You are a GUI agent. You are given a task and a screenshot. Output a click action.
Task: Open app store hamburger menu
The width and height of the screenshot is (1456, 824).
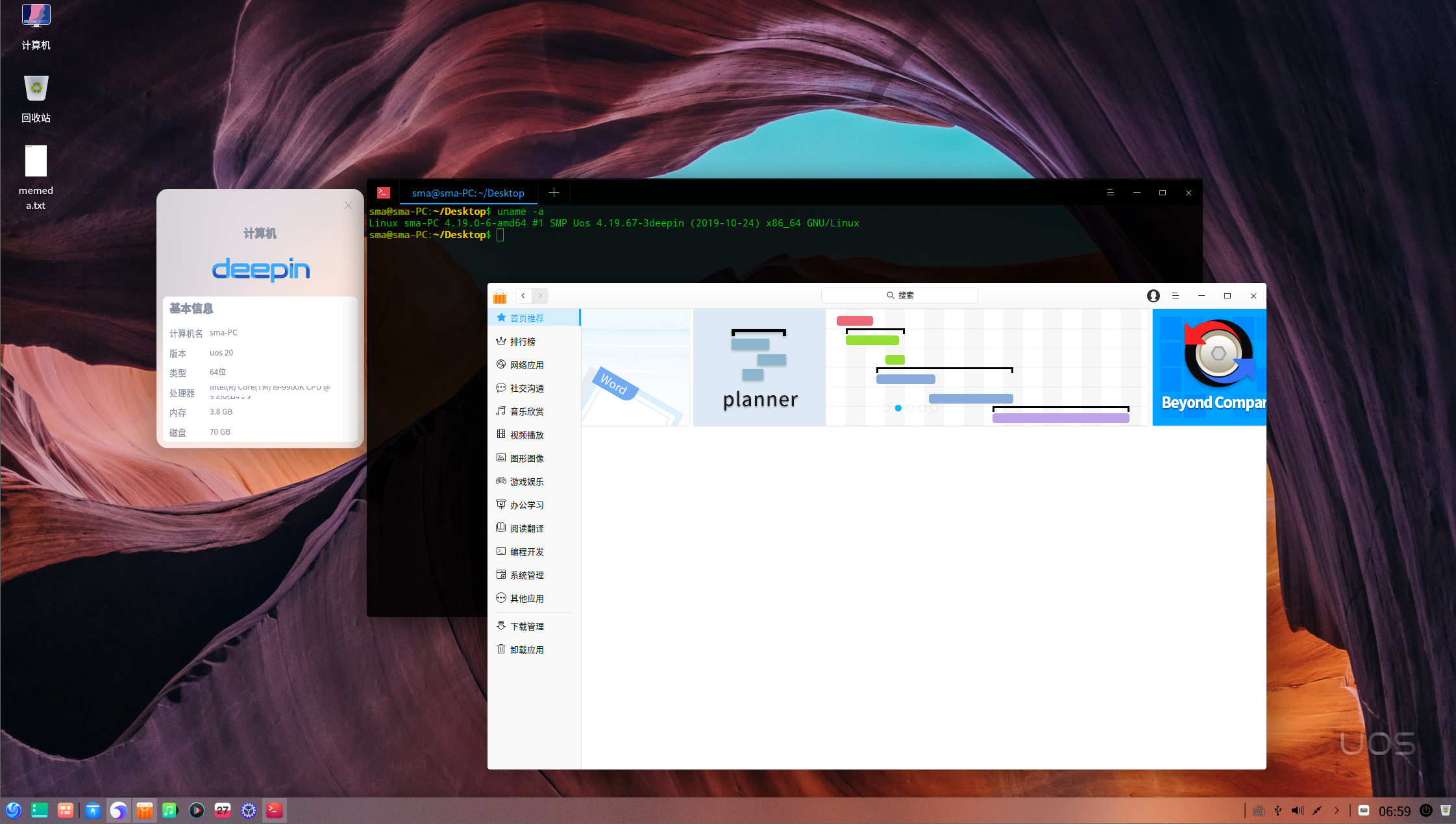point(1175,296)
